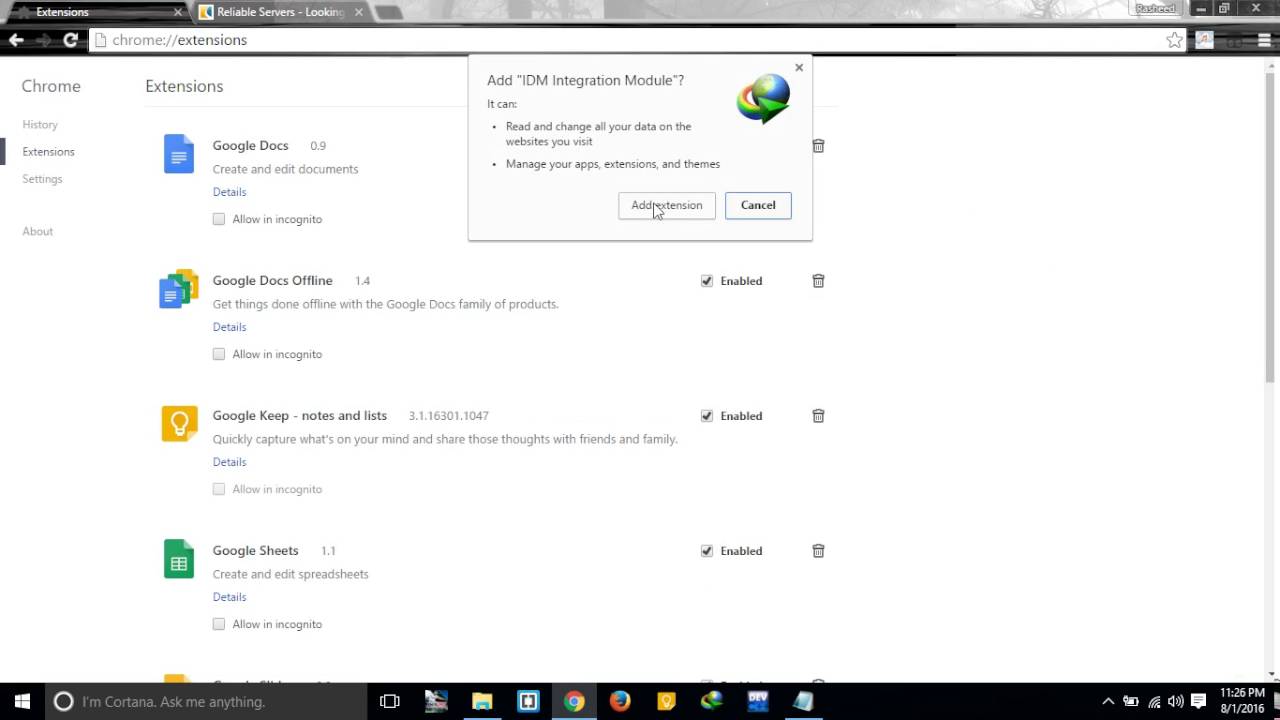Open Task View from taskbar

(x=390, y=701)
